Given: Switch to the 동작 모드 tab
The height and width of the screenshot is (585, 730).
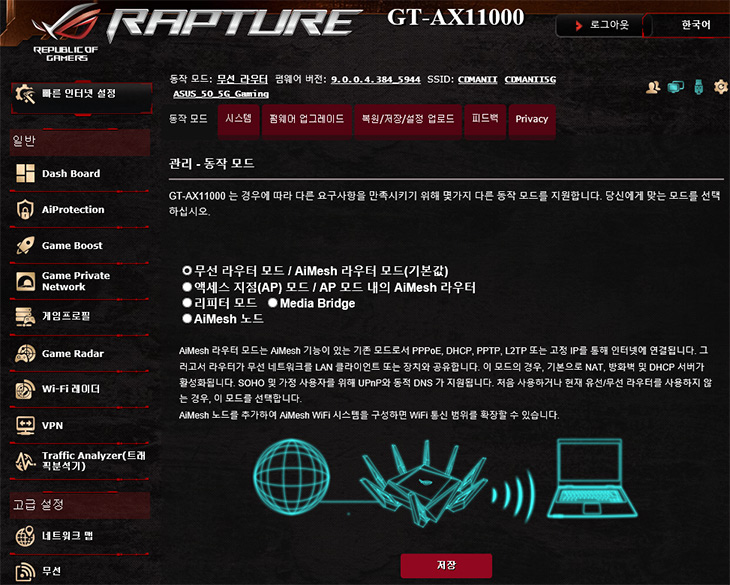Looking at the screenshot, I should (188, 119).
